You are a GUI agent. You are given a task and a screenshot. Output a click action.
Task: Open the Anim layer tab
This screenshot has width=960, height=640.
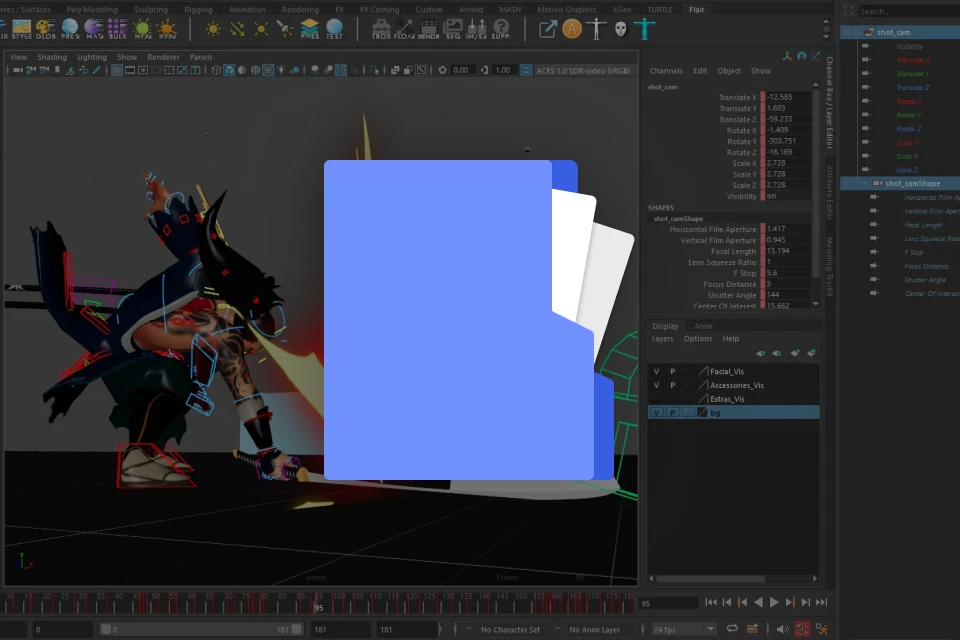coord(703,326)
